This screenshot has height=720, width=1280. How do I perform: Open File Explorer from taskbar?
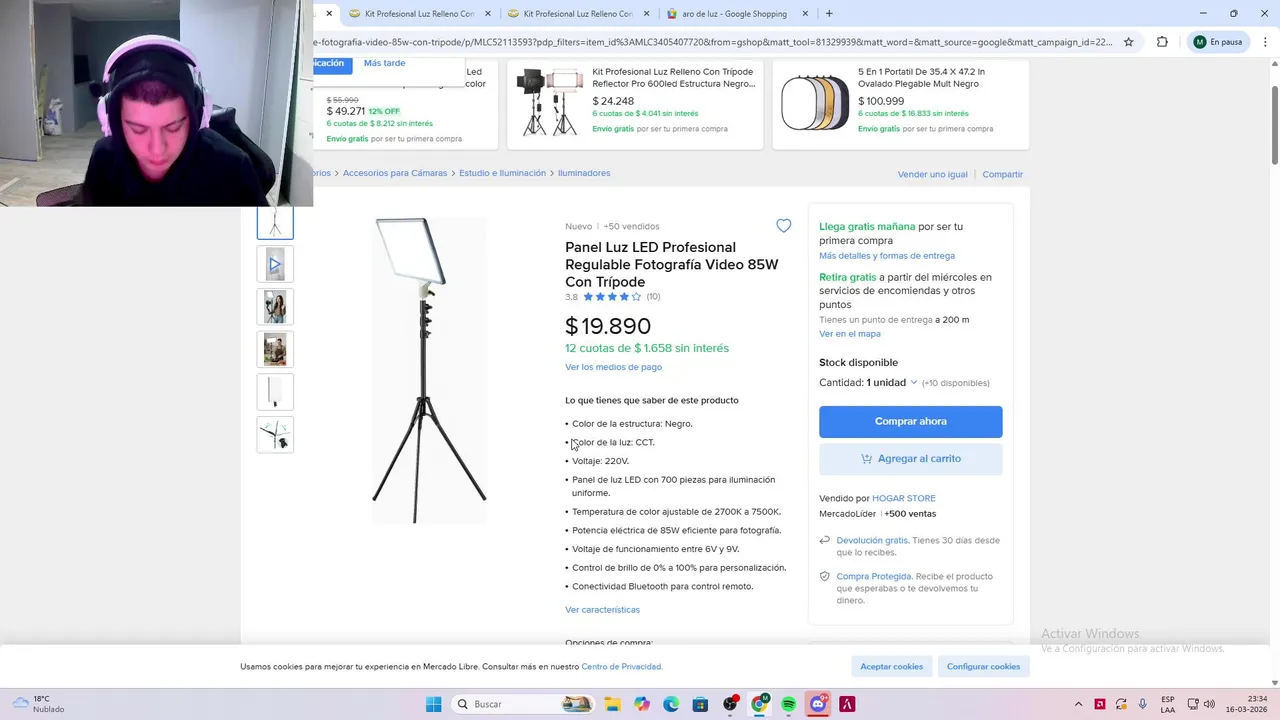pyautogui.click(x=612, y=704)
